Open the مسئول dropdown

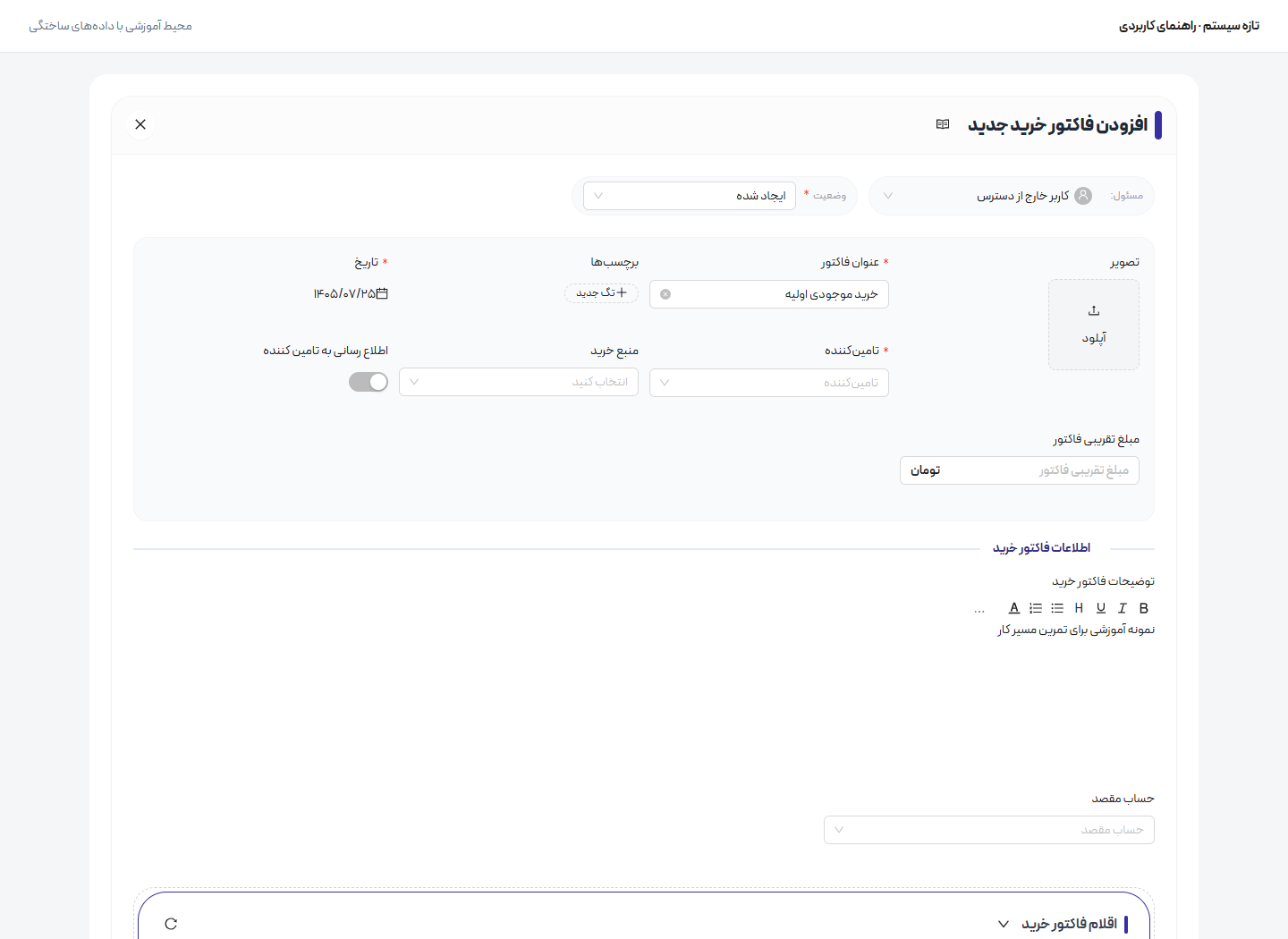1012,196
